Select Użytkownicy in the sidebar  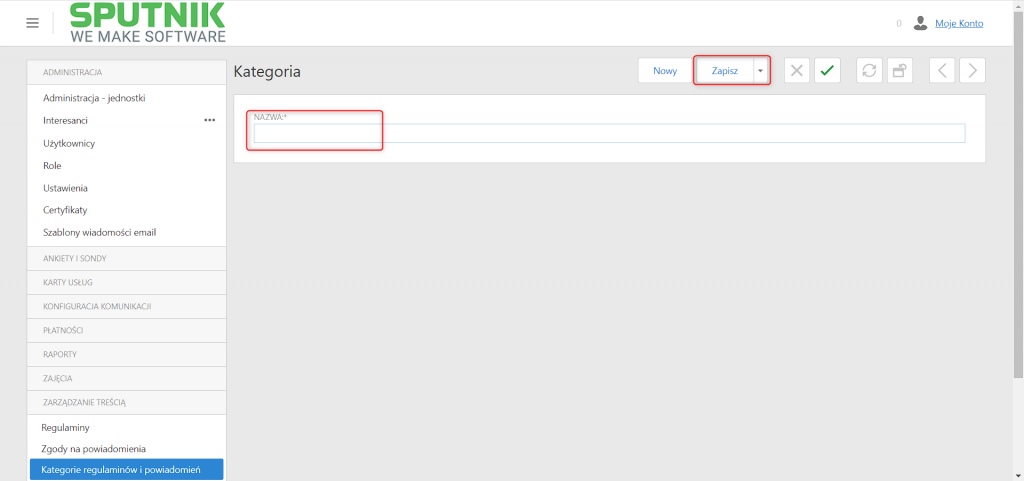pyautogui.click(x=69, y=143)
